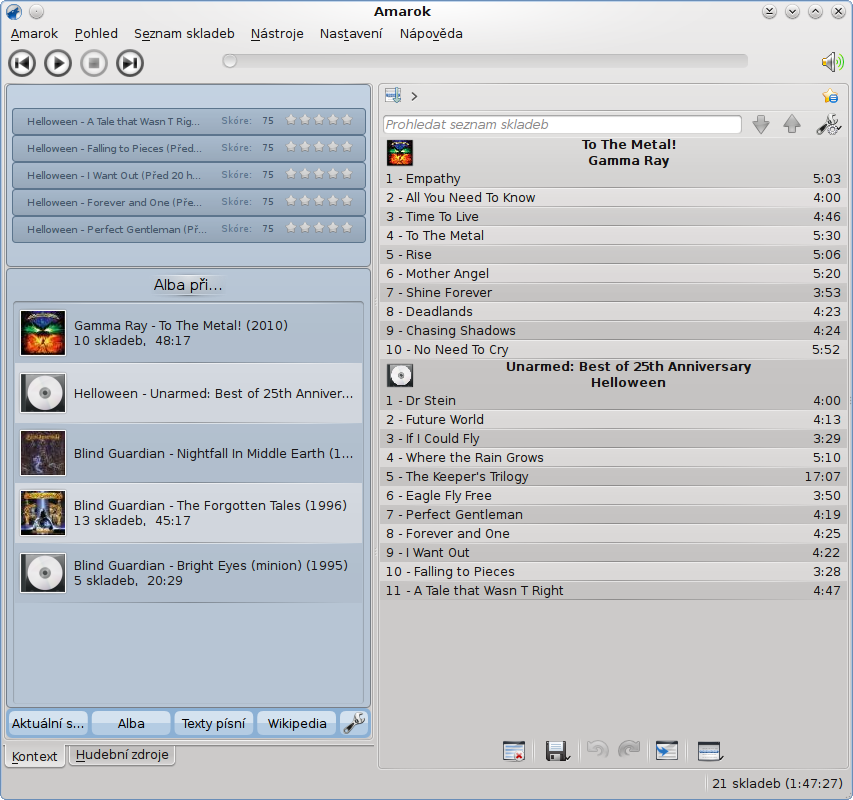Go to the currently playing track
853x800 pixels.
pyautogui.click(x=667, y=751)
